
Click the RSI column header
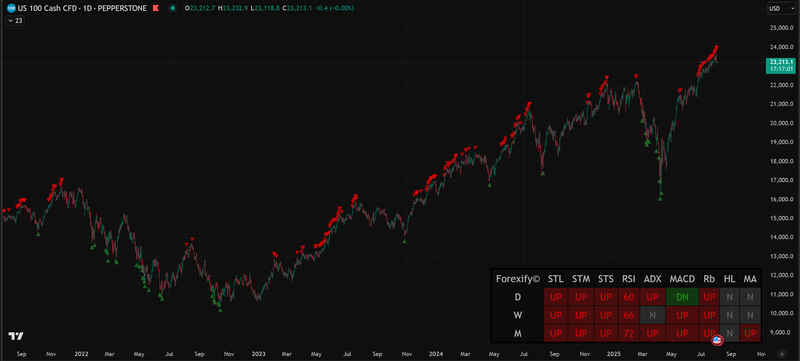pyautogui.click(x=629, y=279)
